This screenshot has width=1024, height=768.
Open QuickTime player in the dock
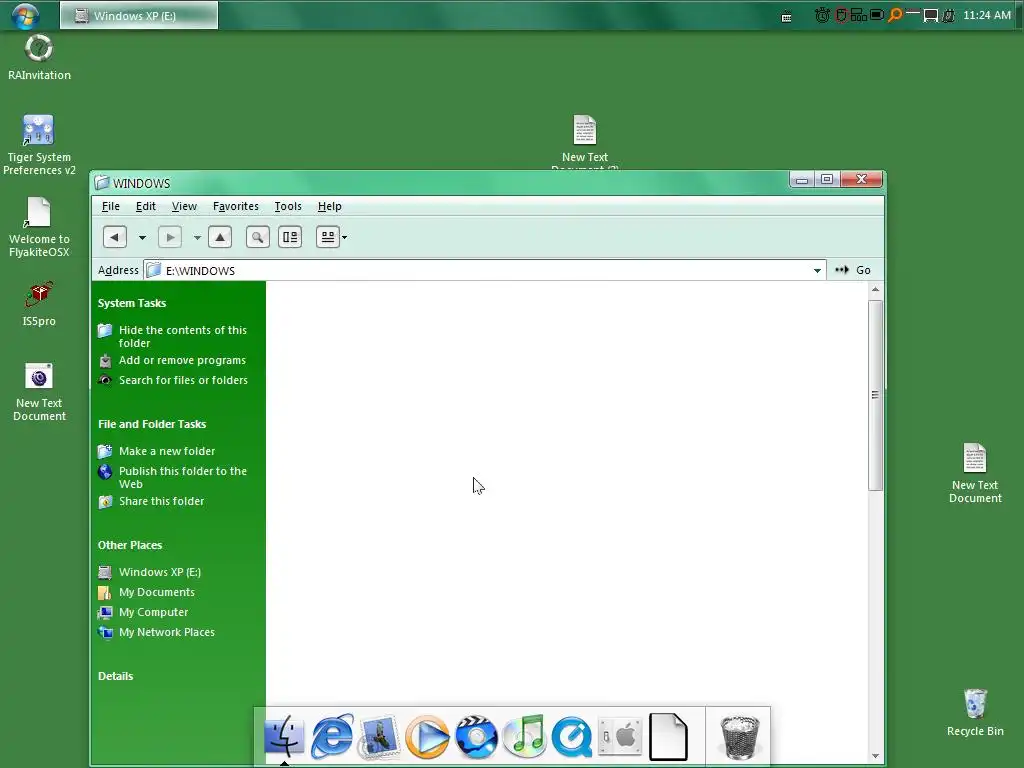pos(572,737)
